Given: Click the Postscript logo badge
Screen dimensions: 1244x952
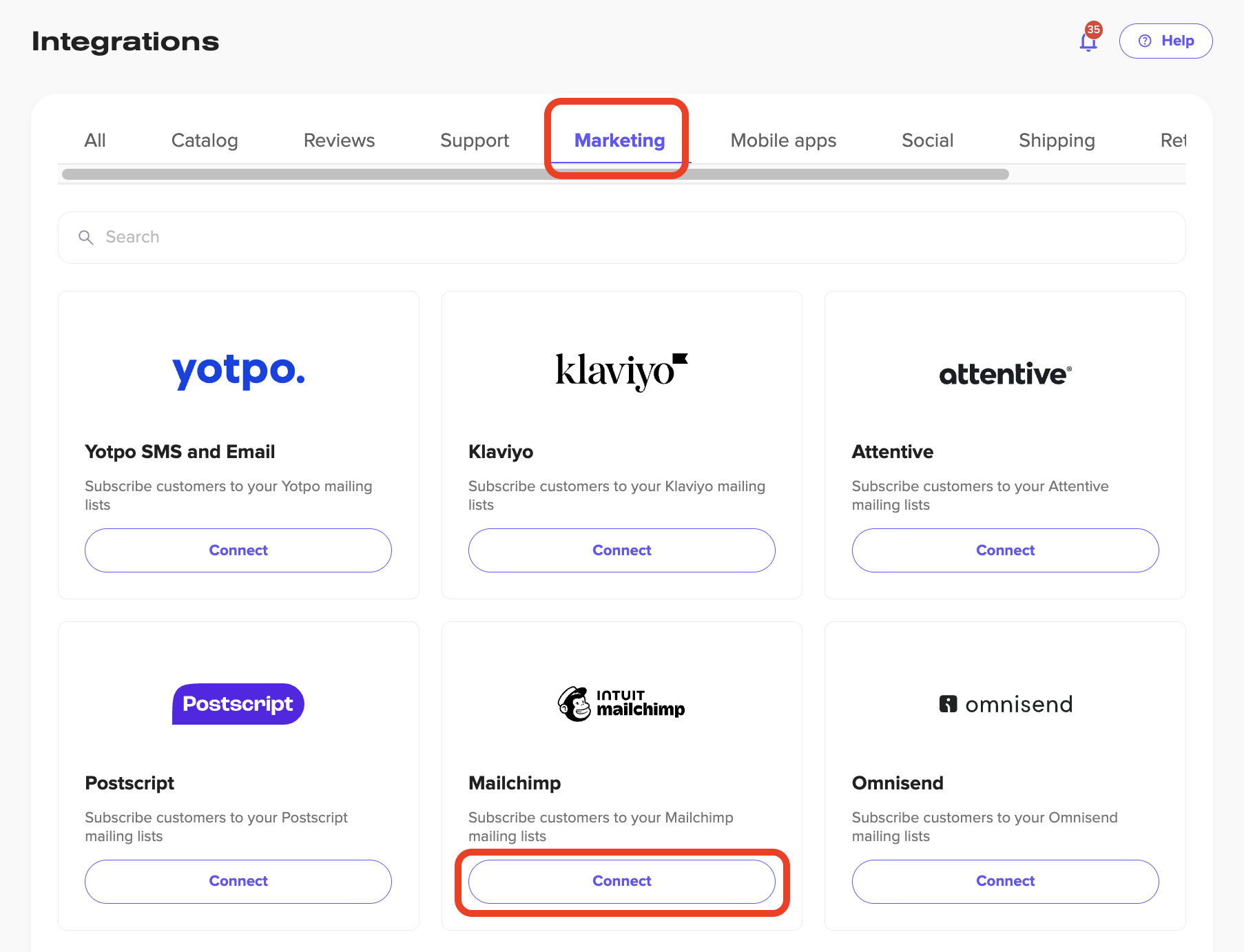Looking at the screenshot, I should point(238,703).
